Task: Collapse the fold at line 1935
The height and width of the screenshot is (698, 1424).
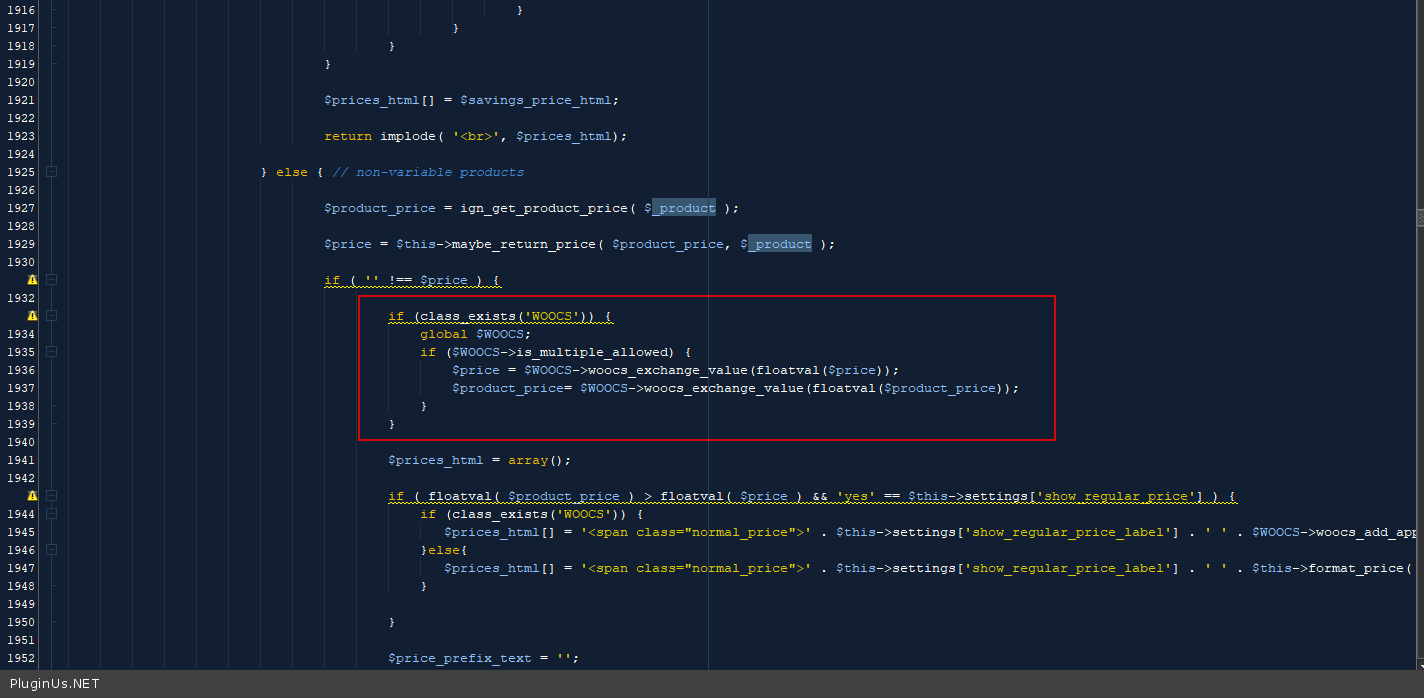Action: [x=52, y=352]
